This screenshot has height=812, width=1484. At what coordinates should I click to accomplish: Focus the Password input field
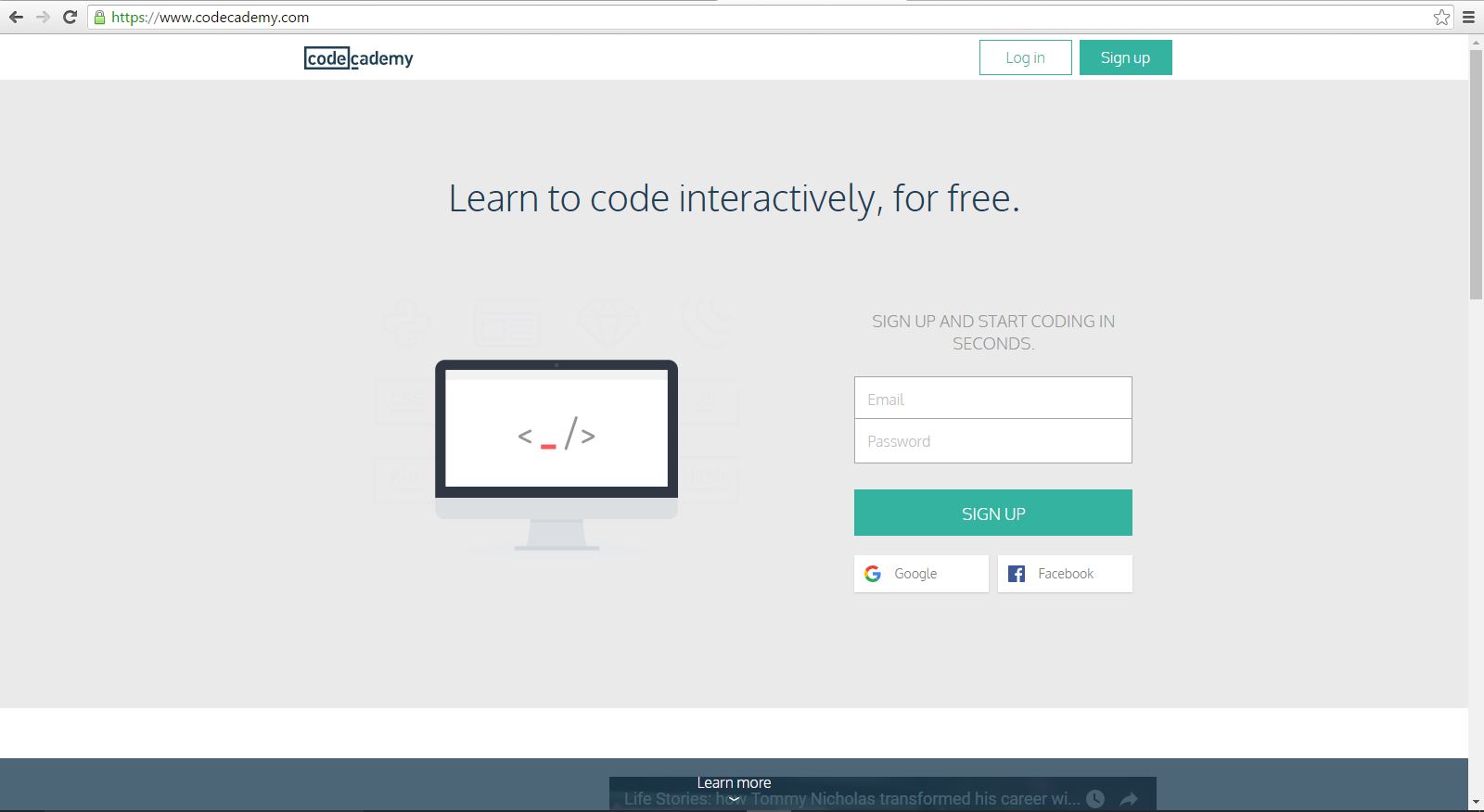pyautogui.click(x=992, y=441)
